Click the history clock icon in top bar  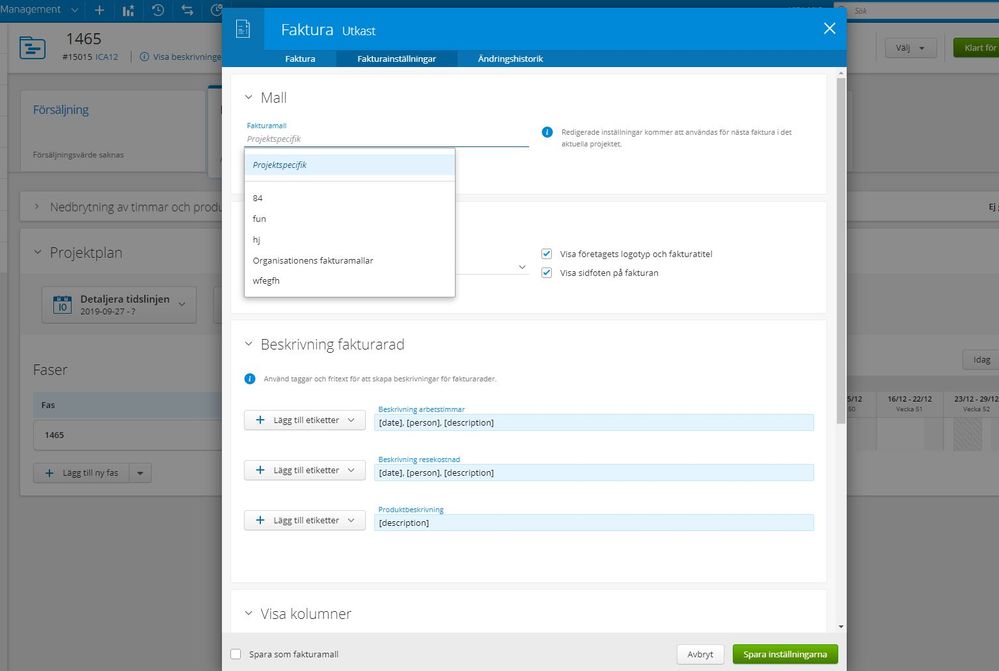(158, 10)
